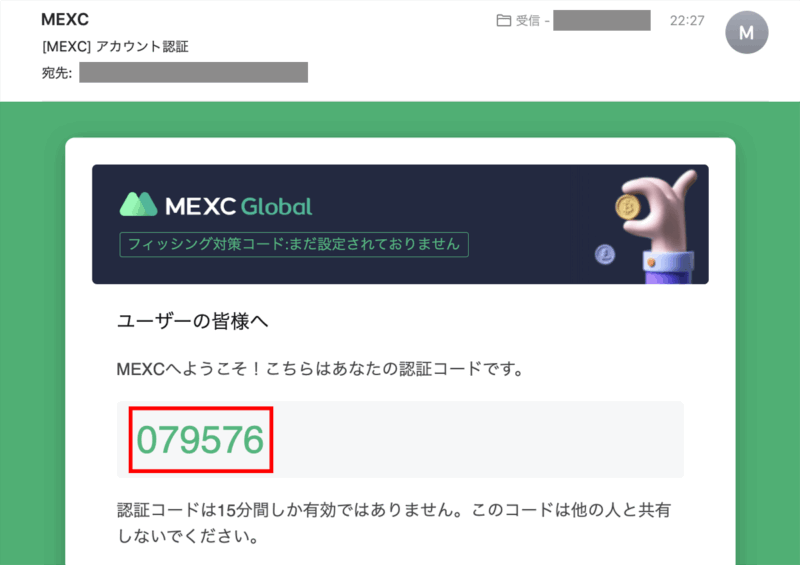Viewport: 800px width, 565px height.
Task: Click the MEXC Global brand text
Action: point(236,207)
